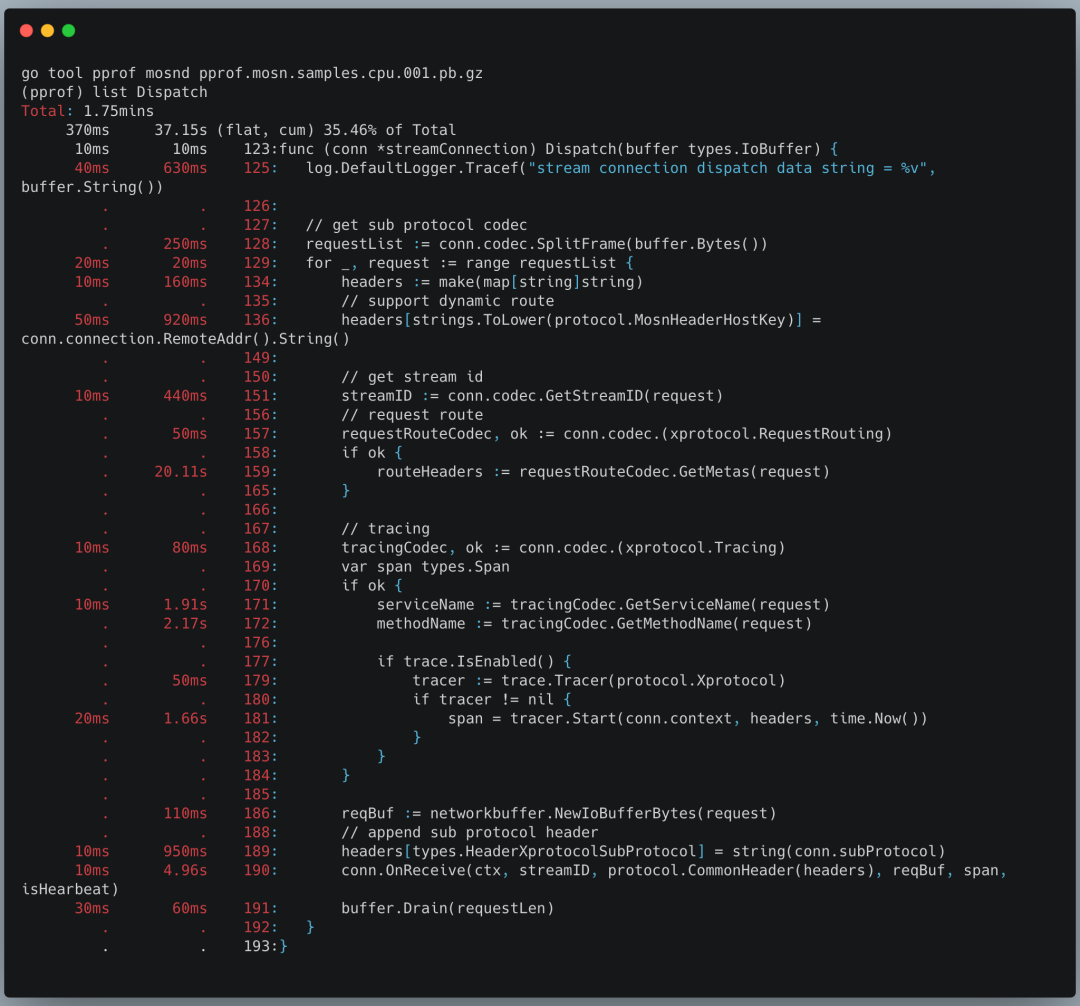Screen dimensions: 1080x1006
Task: Click the buffer.Drain(requestLen) line 191
Action: (447, 908)
